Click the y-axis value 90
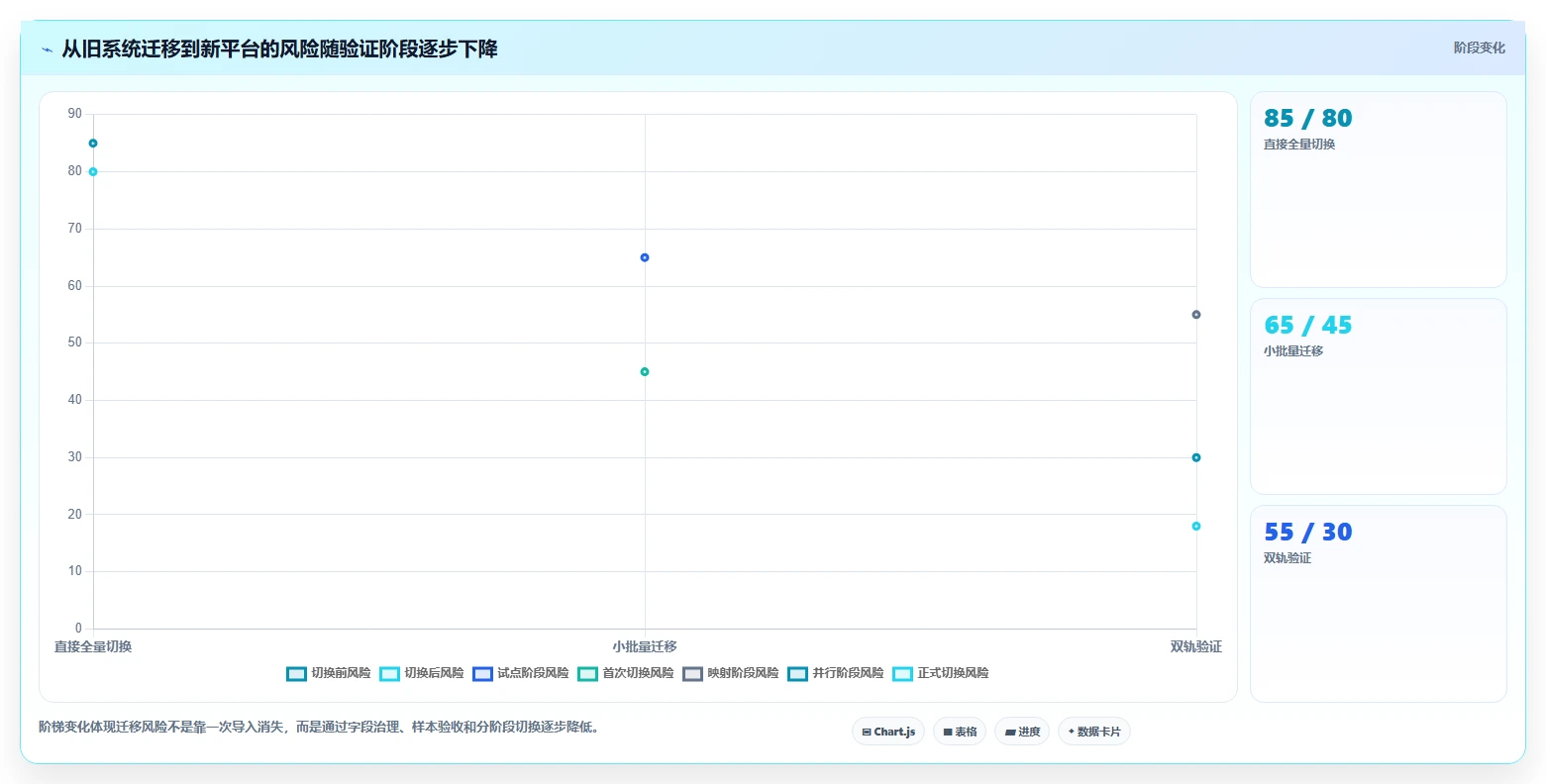 point(75,114)
